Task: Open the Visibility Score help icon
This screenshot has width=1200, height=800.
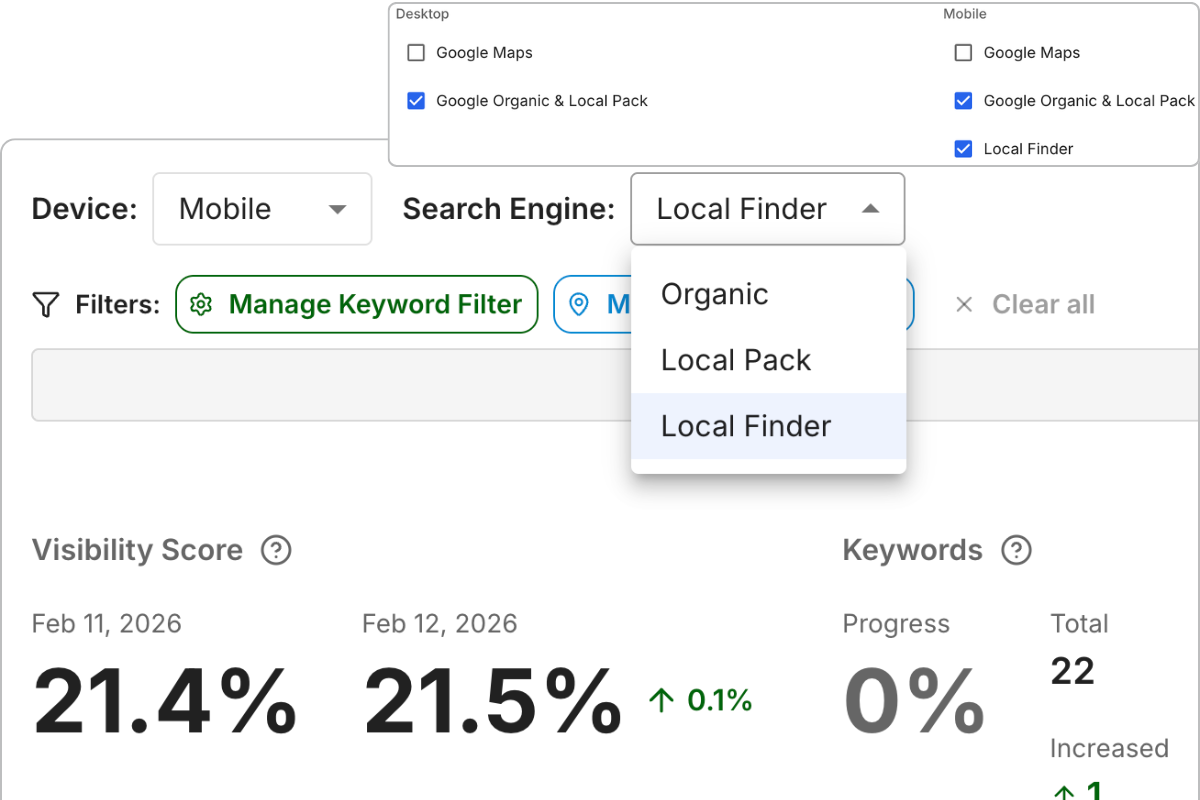Action: (276, 550)
